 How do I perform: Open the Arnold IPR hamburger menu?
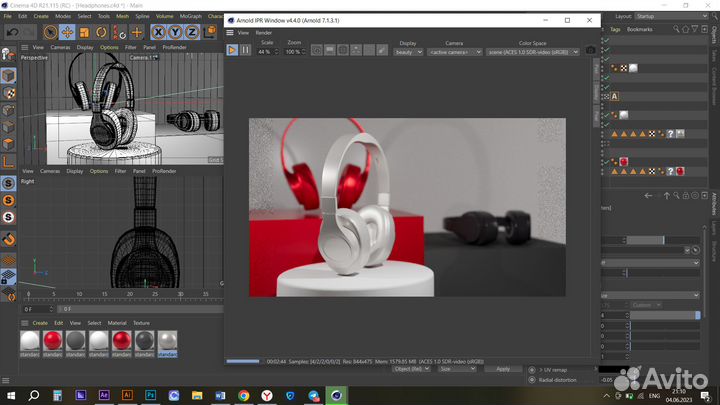pos(231,32)
